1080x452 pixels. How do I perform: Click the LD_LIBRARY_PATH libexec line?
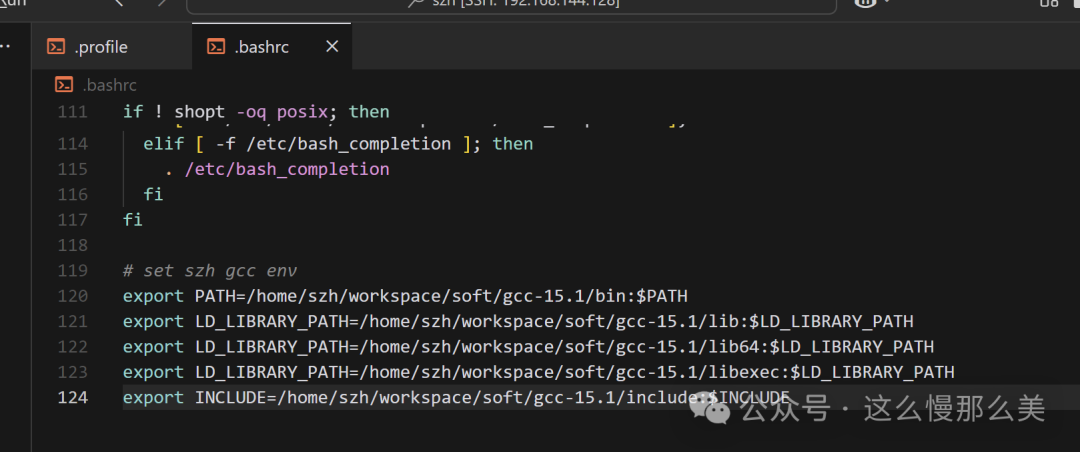pyautogui.click(x=539, y=373)
